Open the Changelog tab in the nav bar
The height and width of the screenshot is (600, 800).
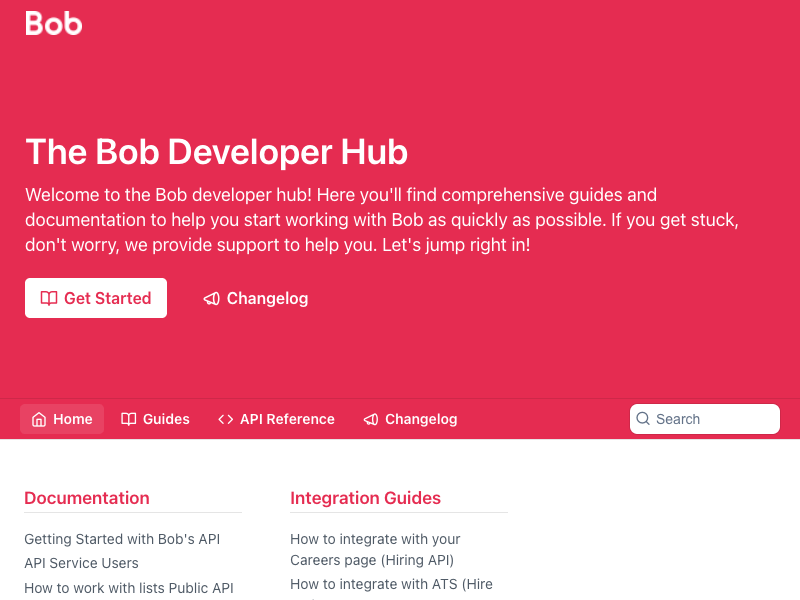(x=410, y=419)
